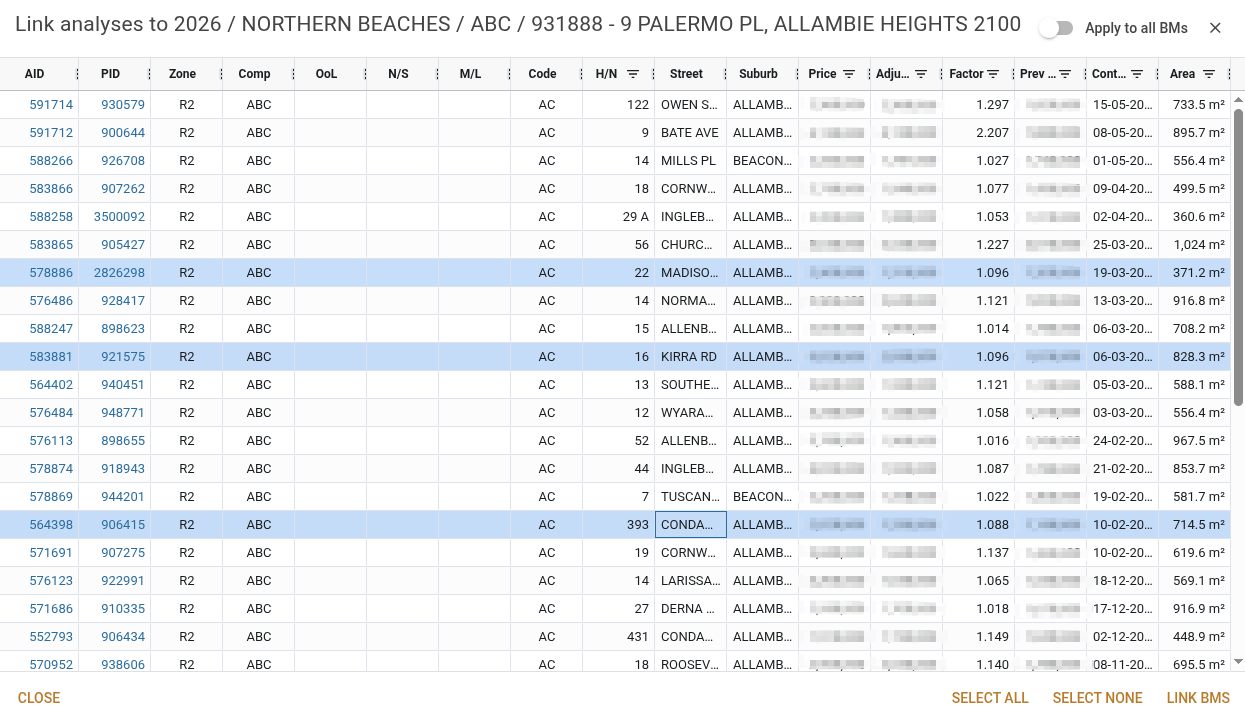
Task: Select the KIRRA RD street cell
Action: coord(690,356)
